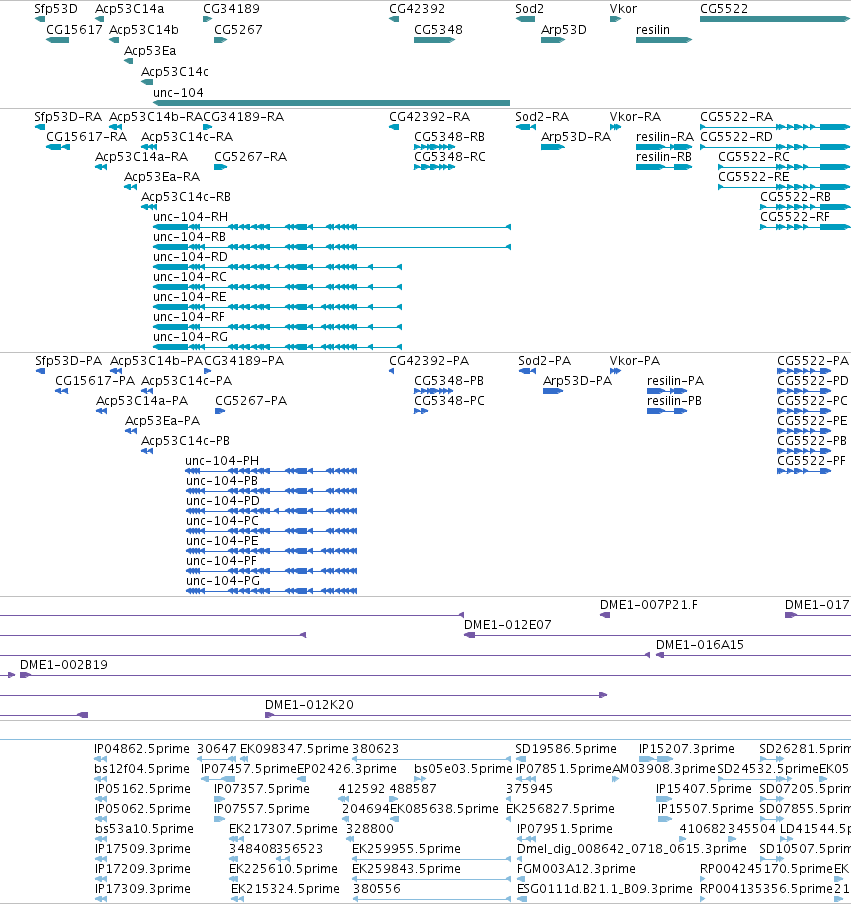Click the CG5348 gene label
The height and width of the screenshot is (904, 851).
[438, 29]
